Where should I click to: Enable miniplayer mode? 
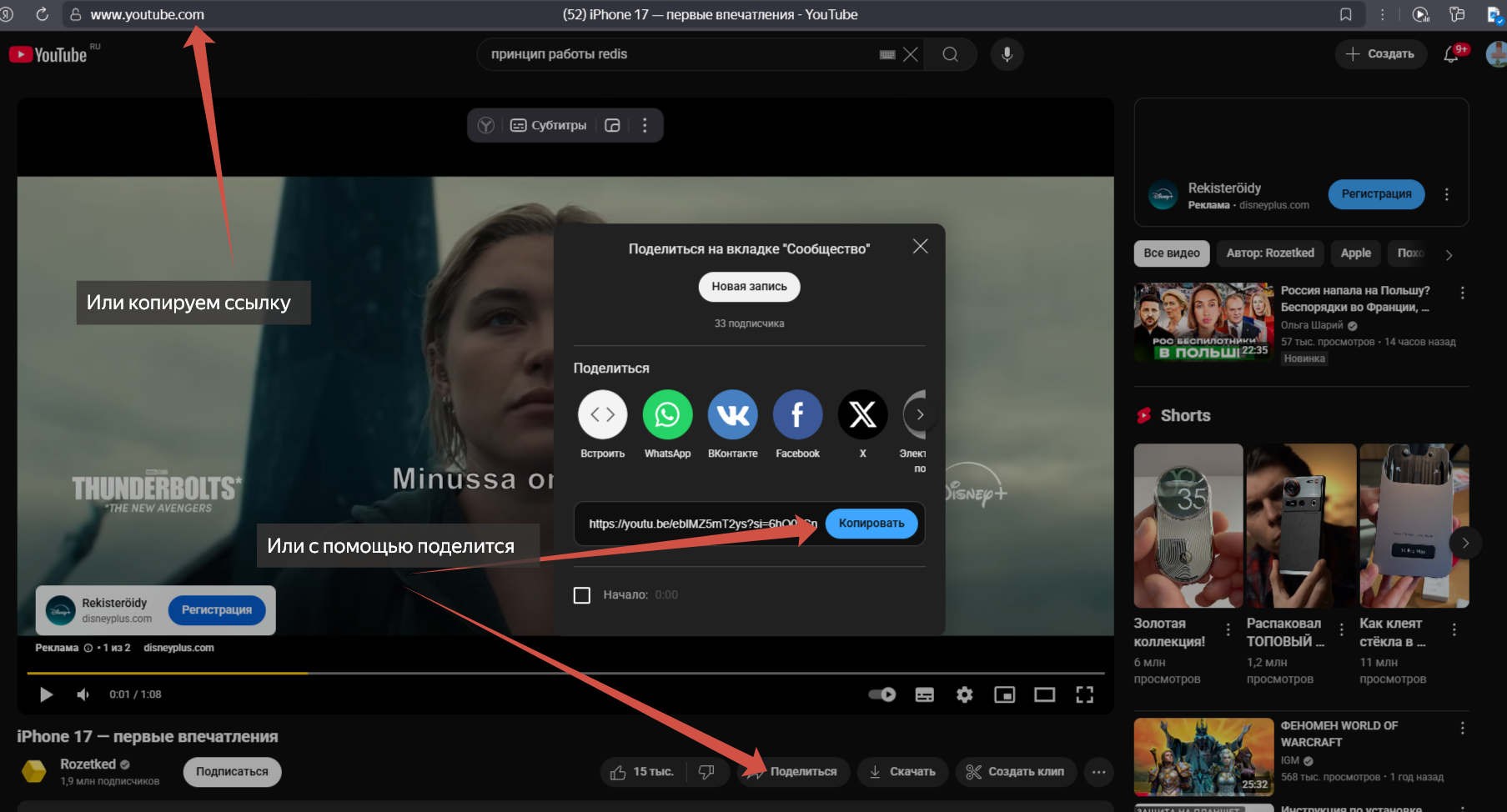pyautogui.click(x=1004, y=694)
